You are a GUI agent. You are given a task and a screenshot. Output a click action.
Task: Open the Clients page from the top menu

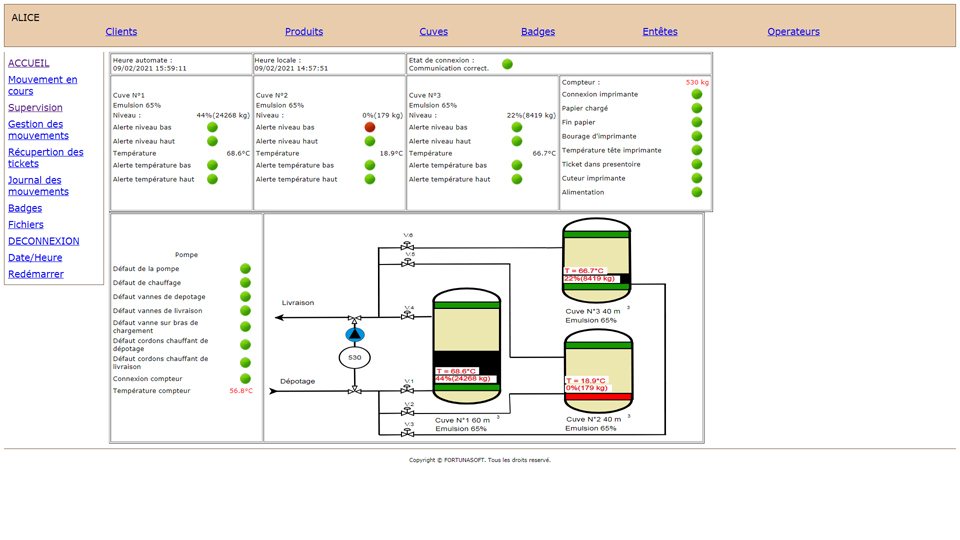coord(121,32)
